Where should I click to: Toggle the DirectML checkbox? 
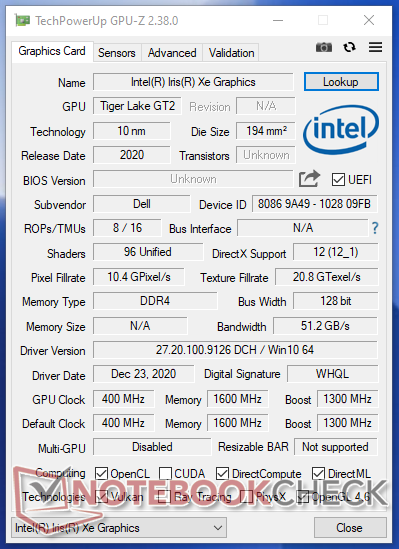[x=318, y=473]
